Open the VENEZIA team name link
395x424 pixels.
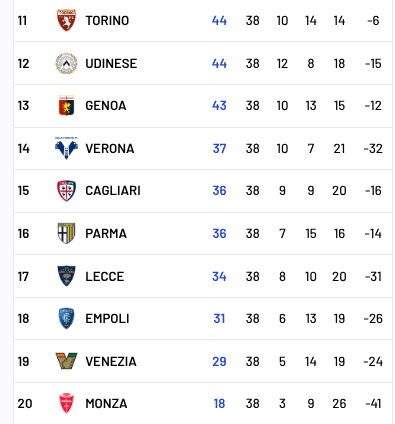pyautogui.click(x=111, y=361)
